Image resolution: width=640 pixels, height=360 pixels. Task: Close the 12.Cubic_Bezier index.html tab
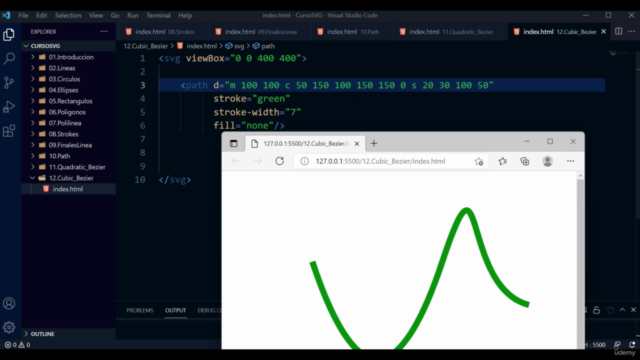point(604,31)
